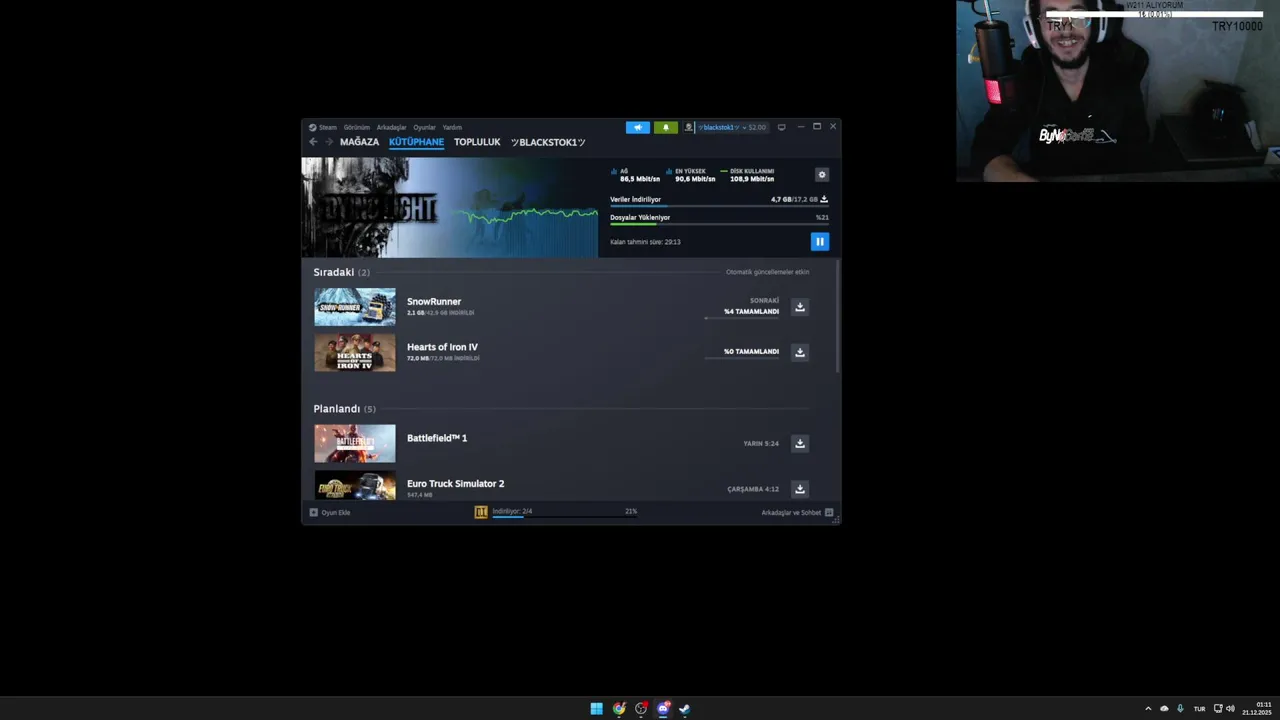The image size is (1280, 720).
Task: Open Arkadaşlar ve Sohbet panel
Action: 797,512
